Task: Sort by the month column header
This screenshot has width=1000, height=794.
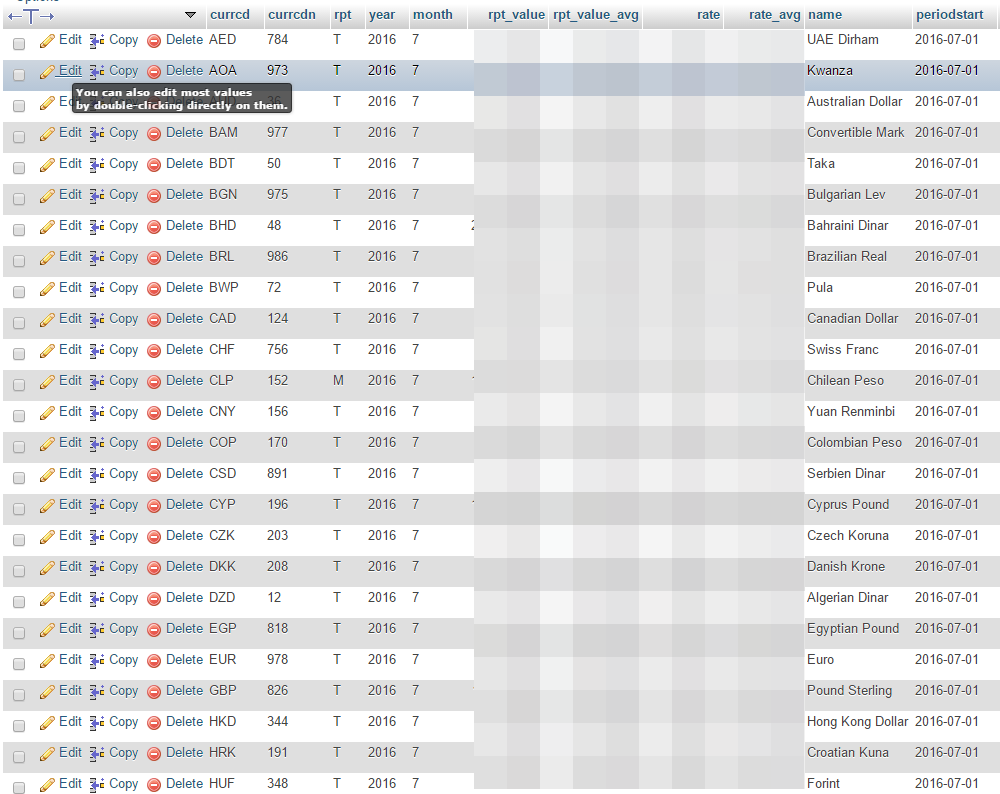Action: (x=432, y=15)
